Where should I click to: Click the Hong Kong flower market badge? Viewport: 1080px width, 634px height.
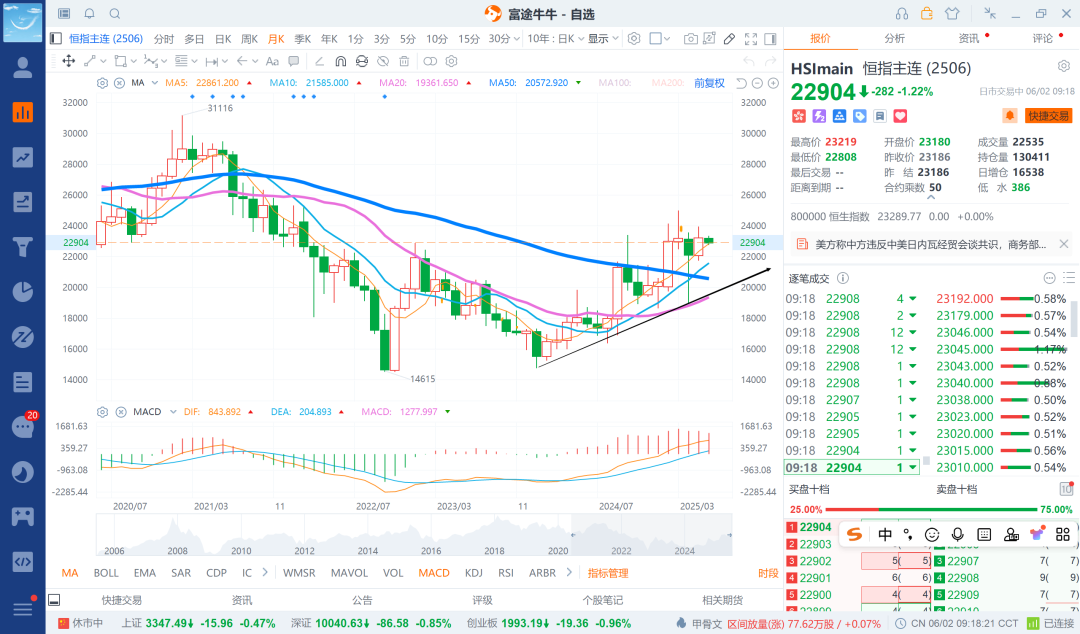[798, 116]
